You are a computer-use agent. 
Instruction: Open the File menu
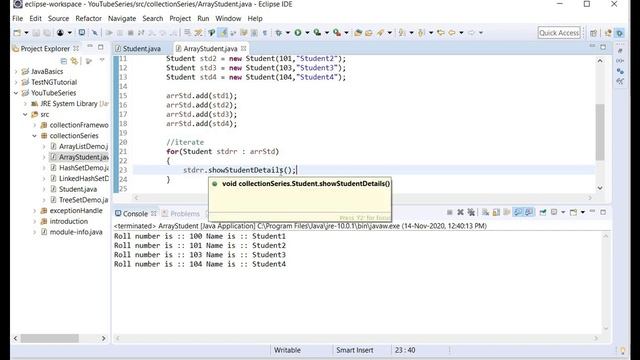pyautogui.click(x=18, y=18)
